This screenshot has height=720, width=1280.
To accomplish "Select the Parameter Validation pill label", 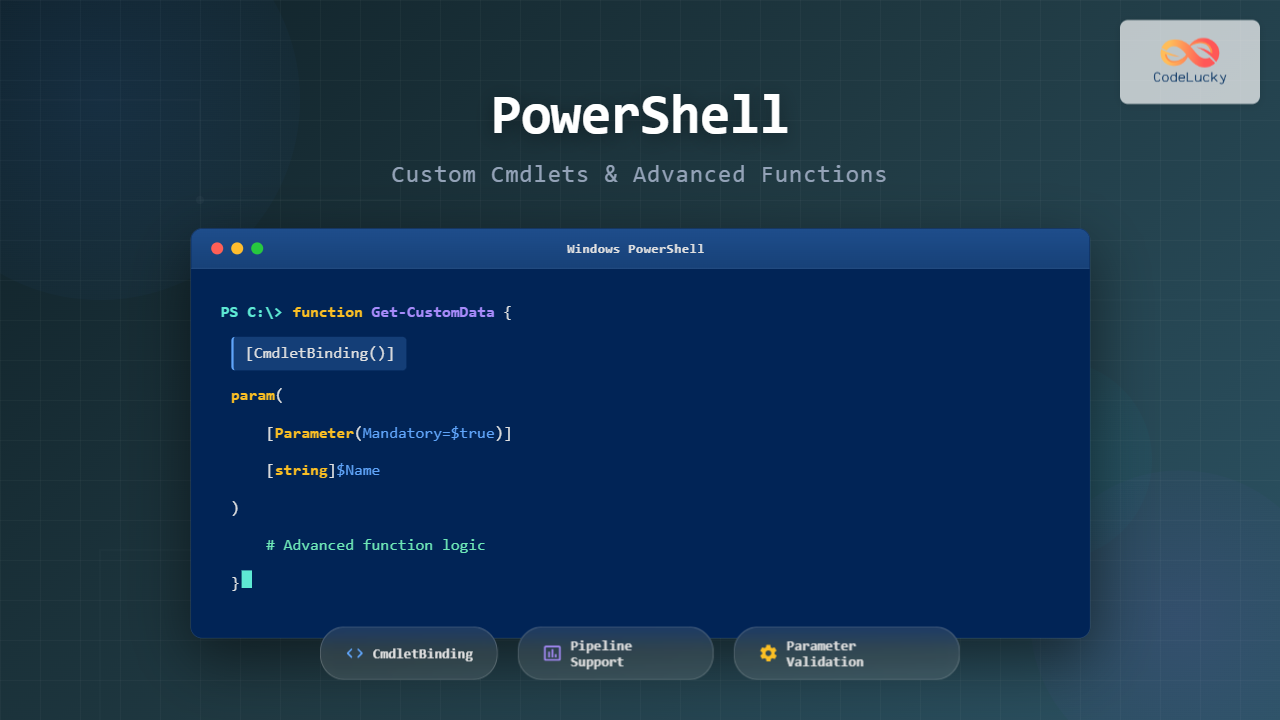I will pyautogui.click(x=824, y=654).
